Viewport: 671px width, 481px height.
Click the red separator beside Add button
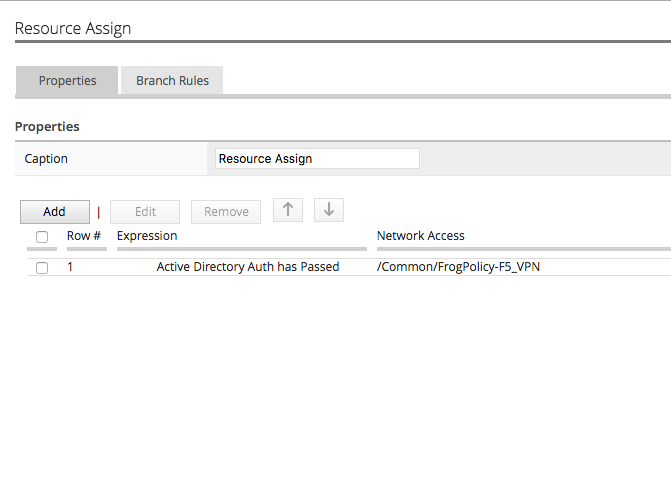pos(99,212)
